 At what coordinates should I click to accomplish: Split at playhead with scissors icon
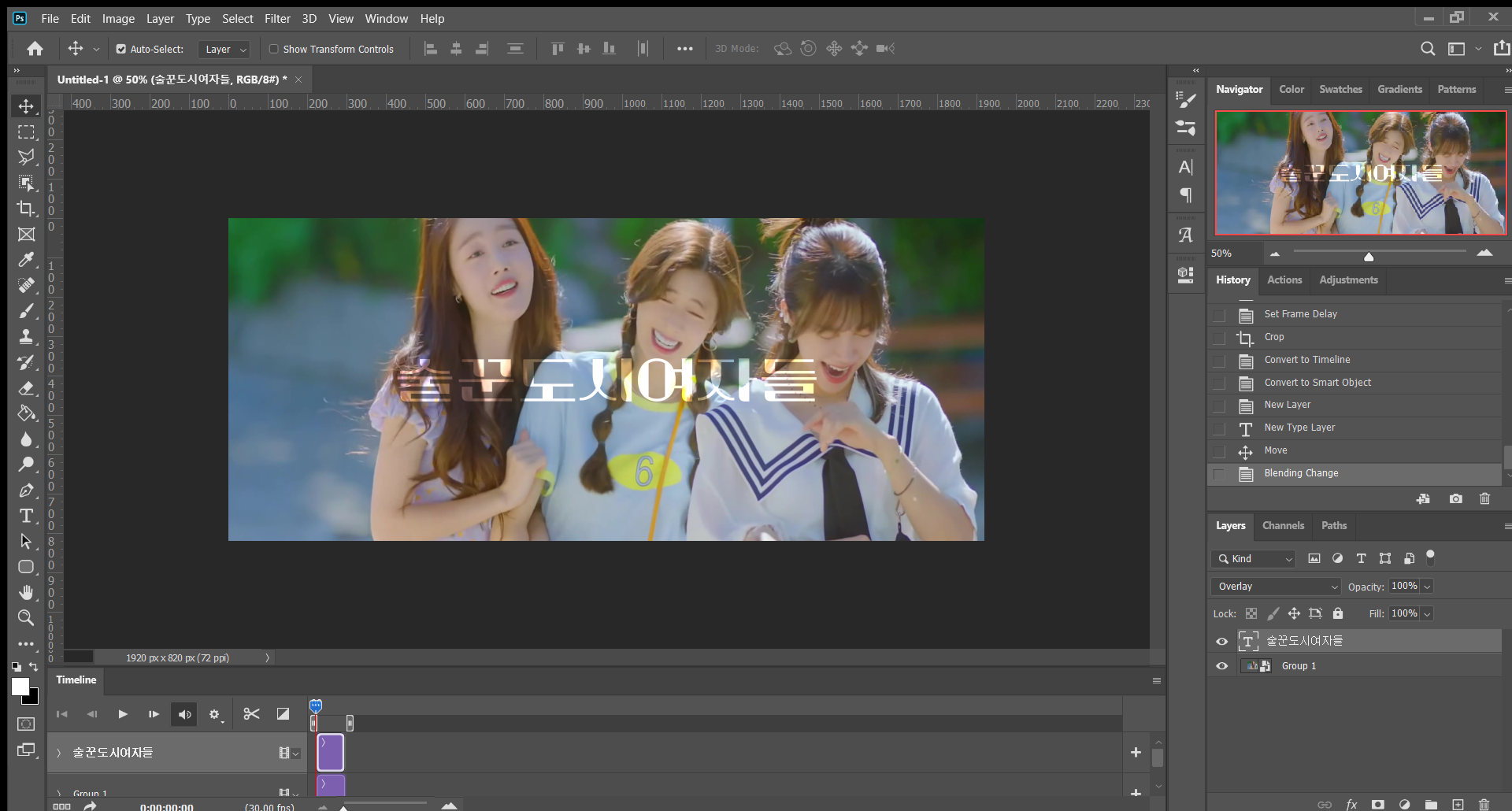251,714
